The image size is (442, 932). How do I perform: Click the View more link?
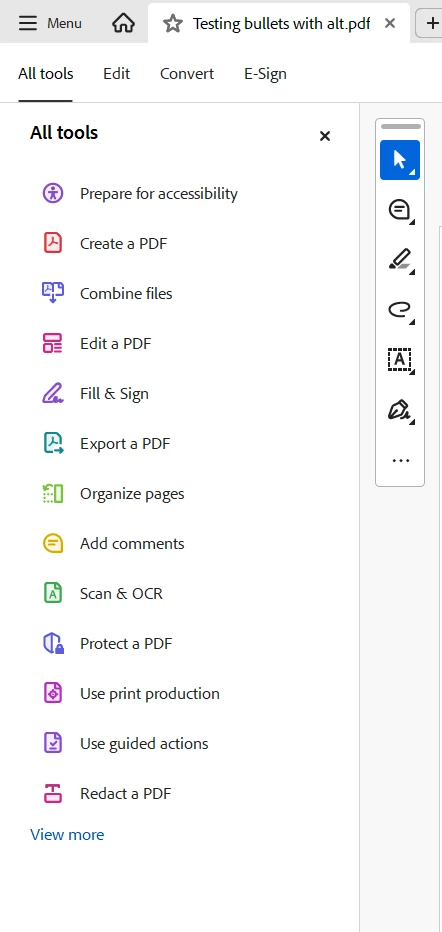coord(67,835)
